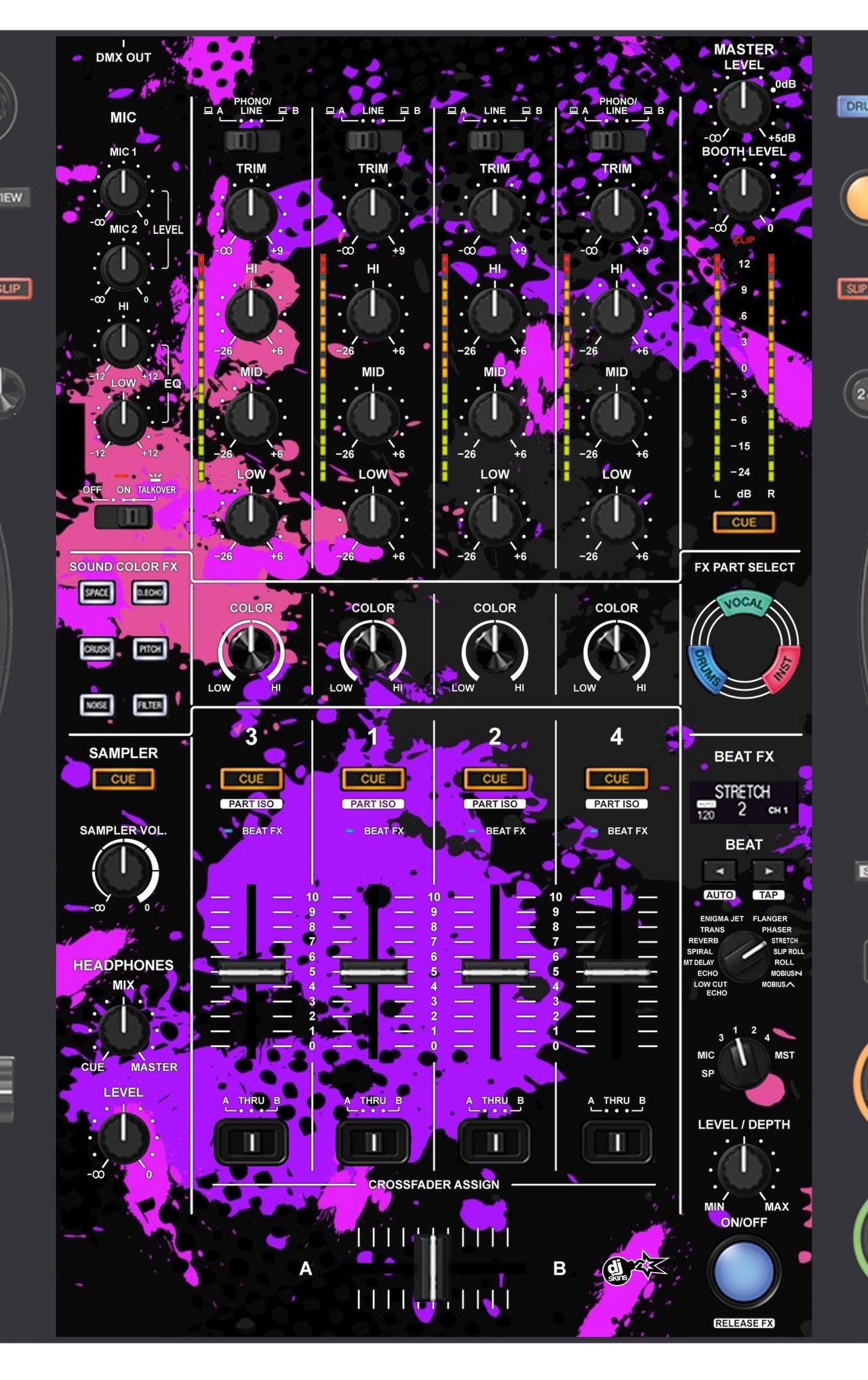Toggle channel 1 crossfader assign switch

tap(373, 1143)
